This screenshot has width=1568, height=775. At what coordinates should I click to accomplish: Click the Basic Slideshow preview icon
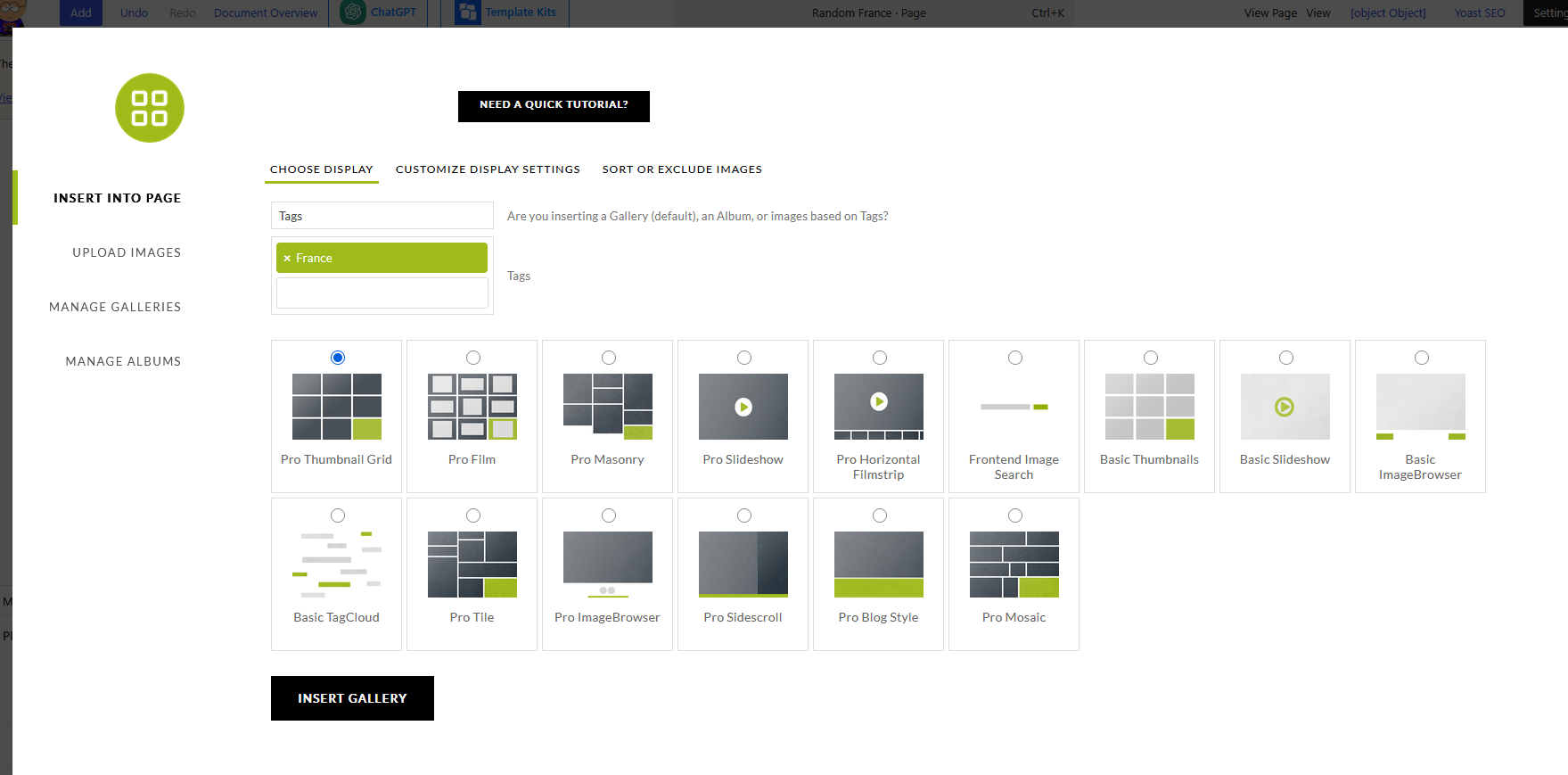tap(1285, 407)
